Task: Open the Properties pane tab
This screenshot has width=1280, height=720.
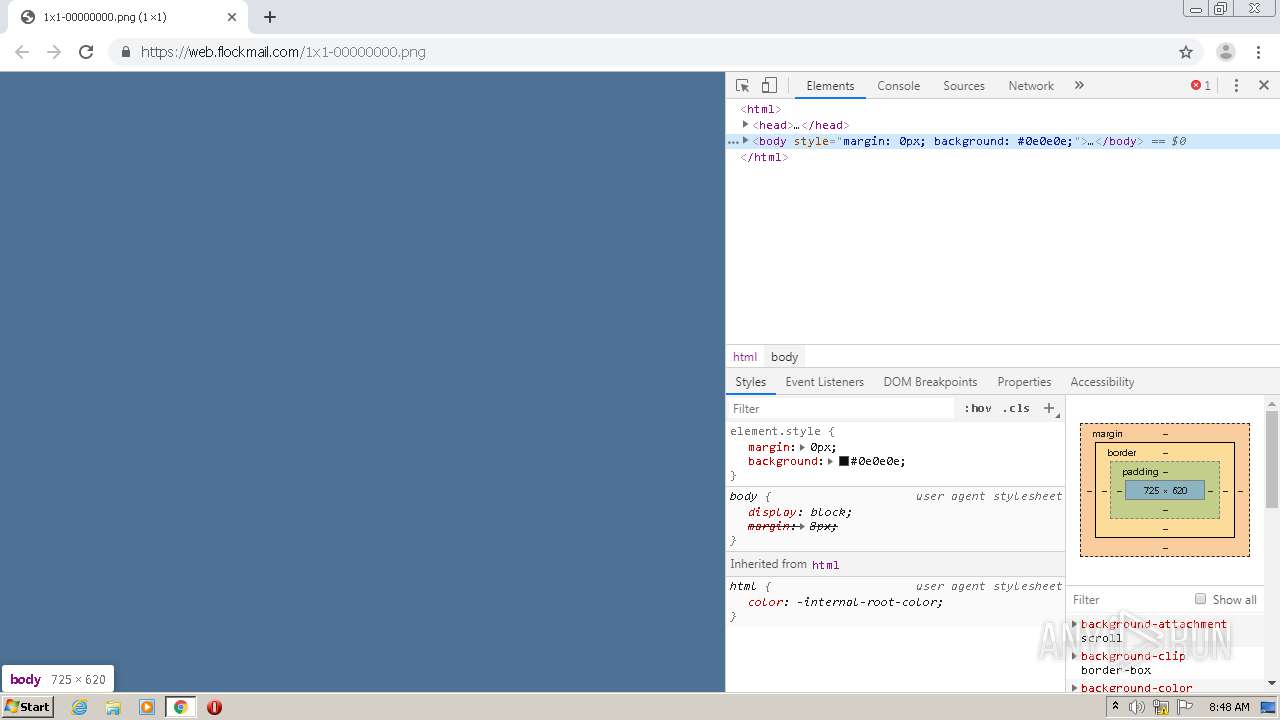Action: point(1024,382)
